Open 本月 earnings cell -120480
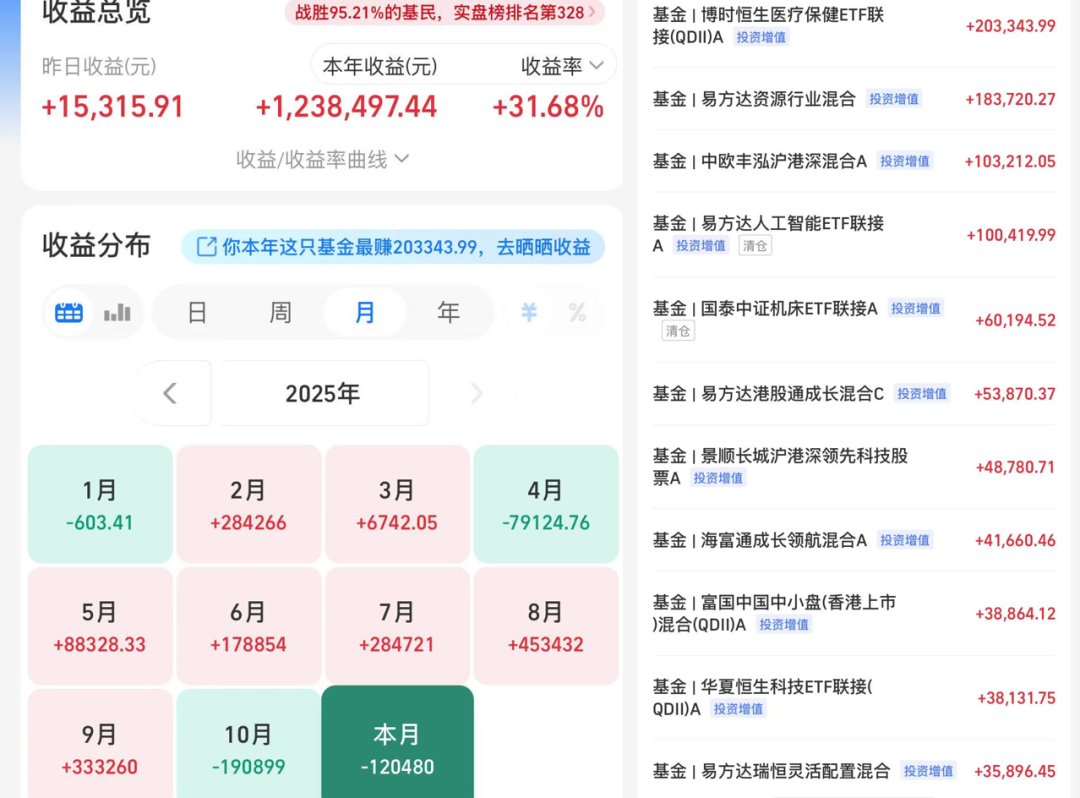The width and height of the screenshot is (1080, 798). 397,749
